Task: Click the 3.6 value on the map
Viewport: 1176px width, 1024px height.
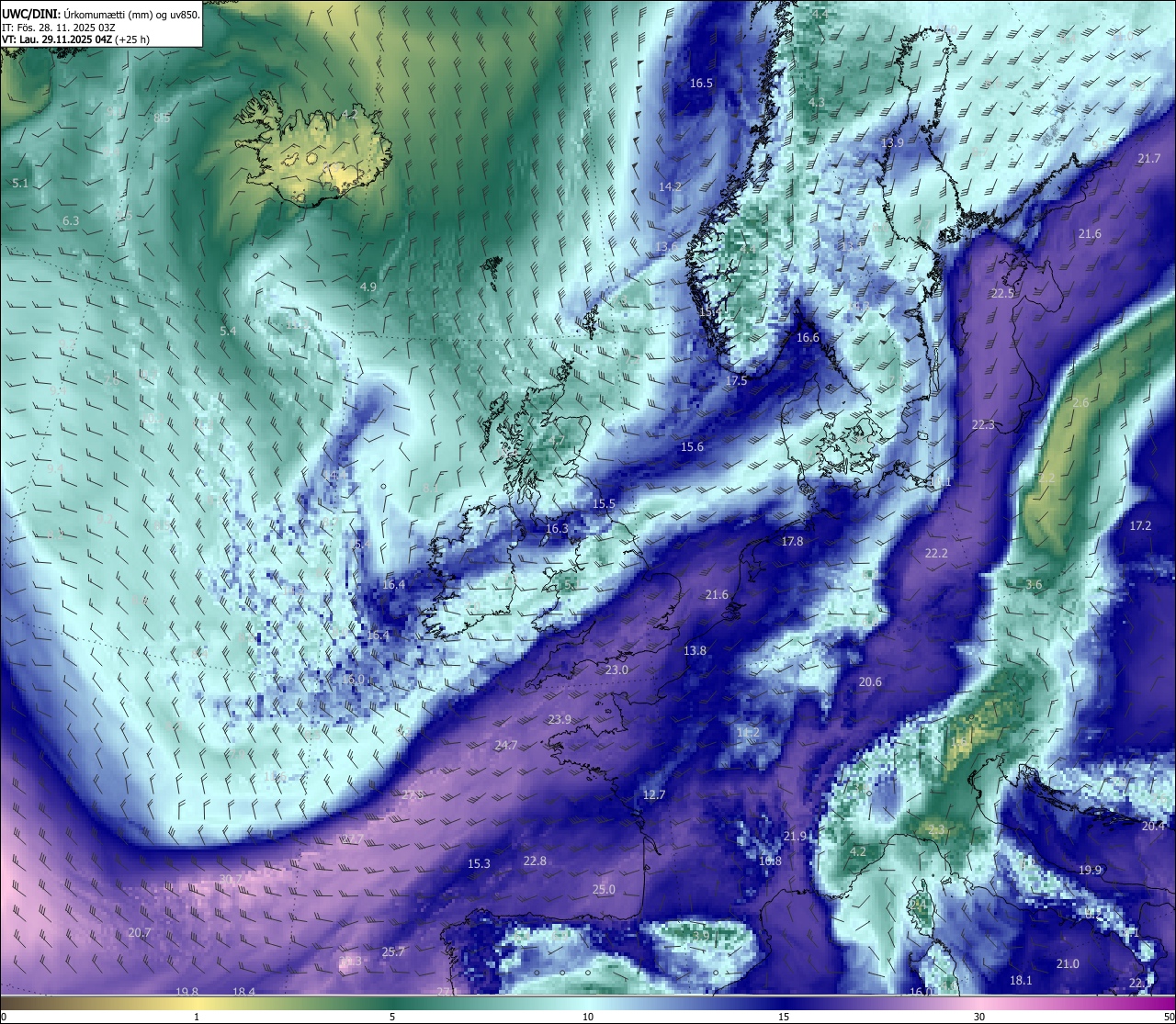Action: tap(1034, 584)
